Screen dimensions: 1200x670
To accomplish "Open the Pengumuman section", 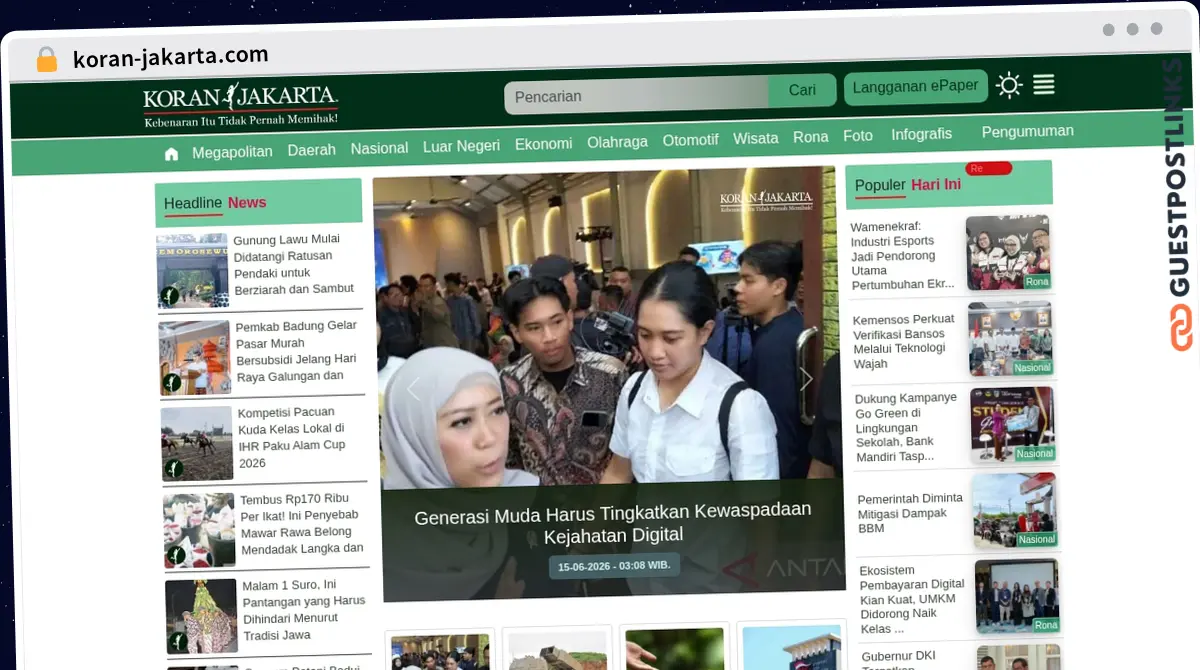I will pos(1027,131).
